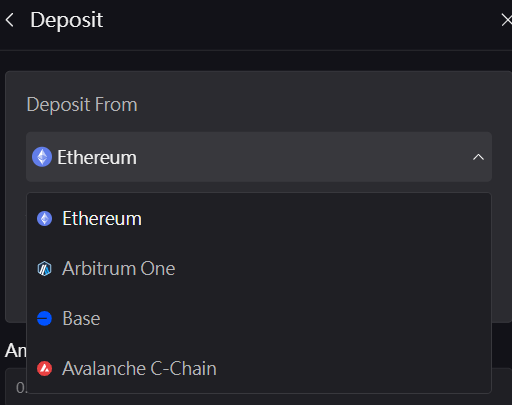Click the Arbitrum One logo icon
The height and width of the screenshot is (405, 512).
44,269
